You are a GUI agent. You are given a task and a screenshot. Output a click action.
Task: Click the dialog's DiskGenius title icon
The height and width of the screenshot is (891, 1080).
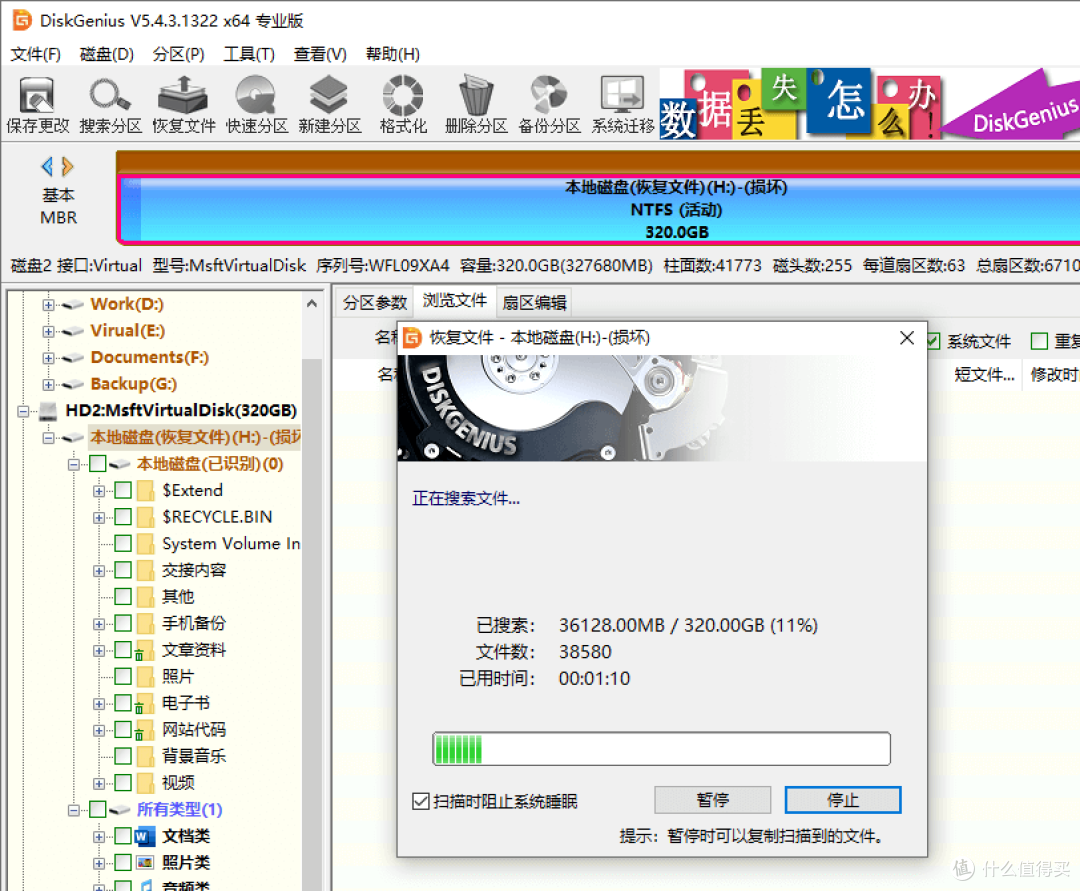[412, 338]
